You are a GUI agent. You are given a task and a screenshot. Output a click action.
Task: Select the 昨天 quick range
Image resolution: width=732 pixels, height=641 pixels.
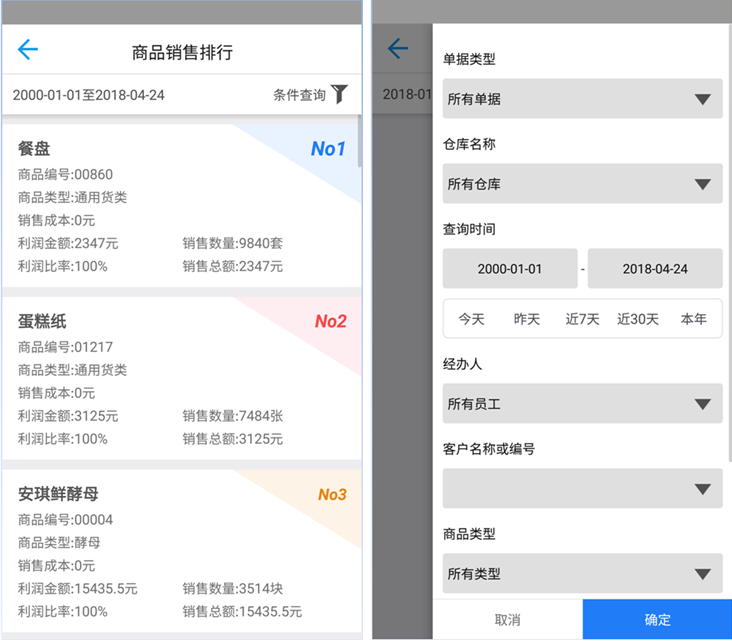point(527,319)
